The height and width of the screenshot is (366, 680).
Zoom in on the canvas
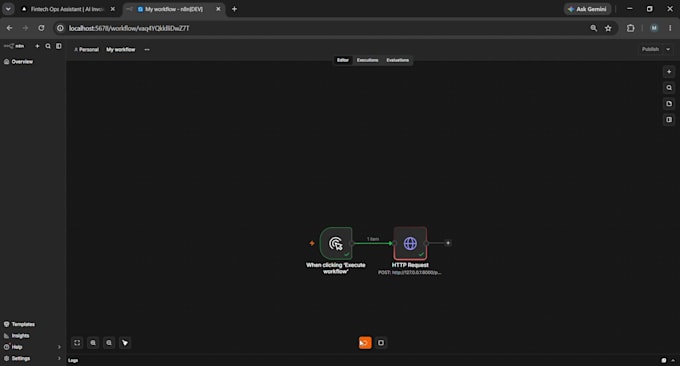93,343
